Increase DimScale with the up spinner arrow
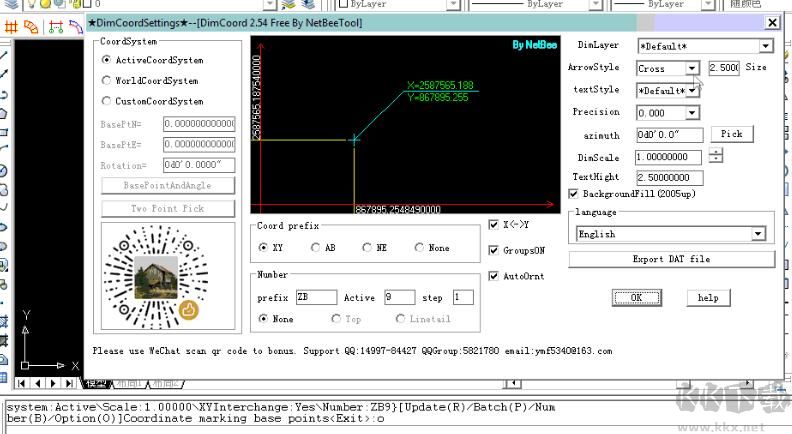Screen dimensions: 792x434 click(x=716, y=153)
